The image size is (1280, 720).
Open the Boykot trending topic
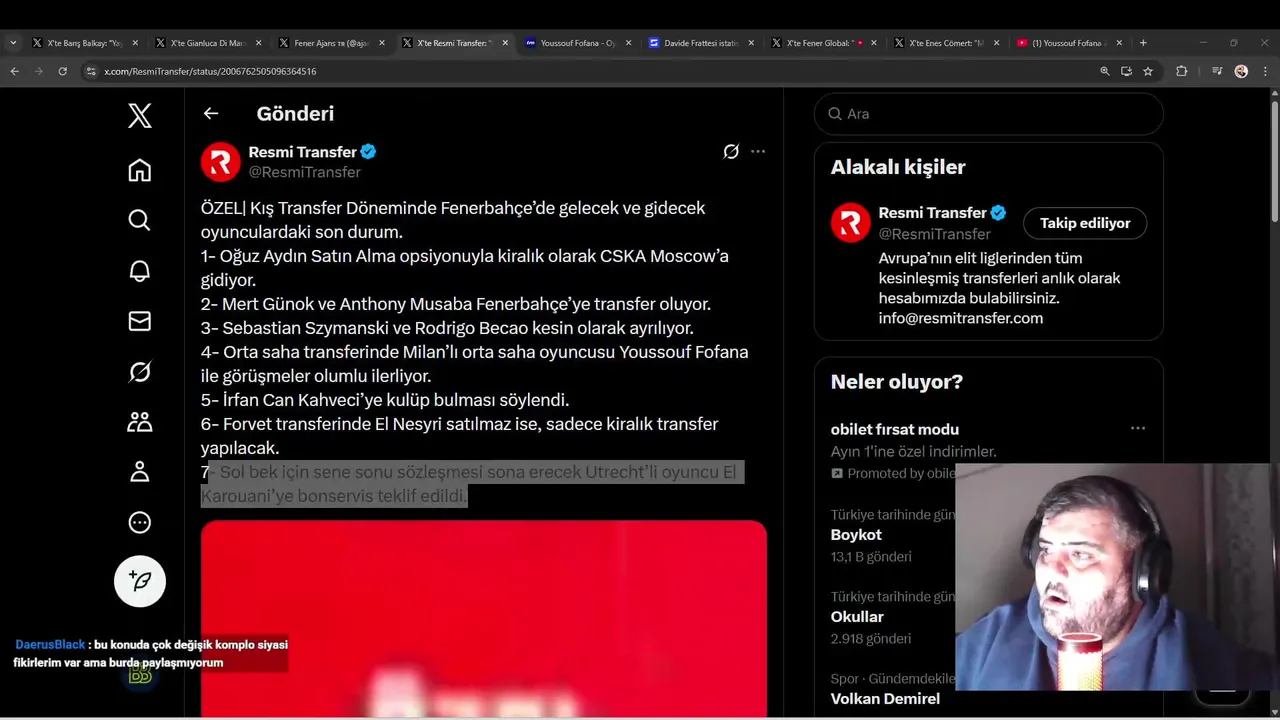click(x=856, y=535)
